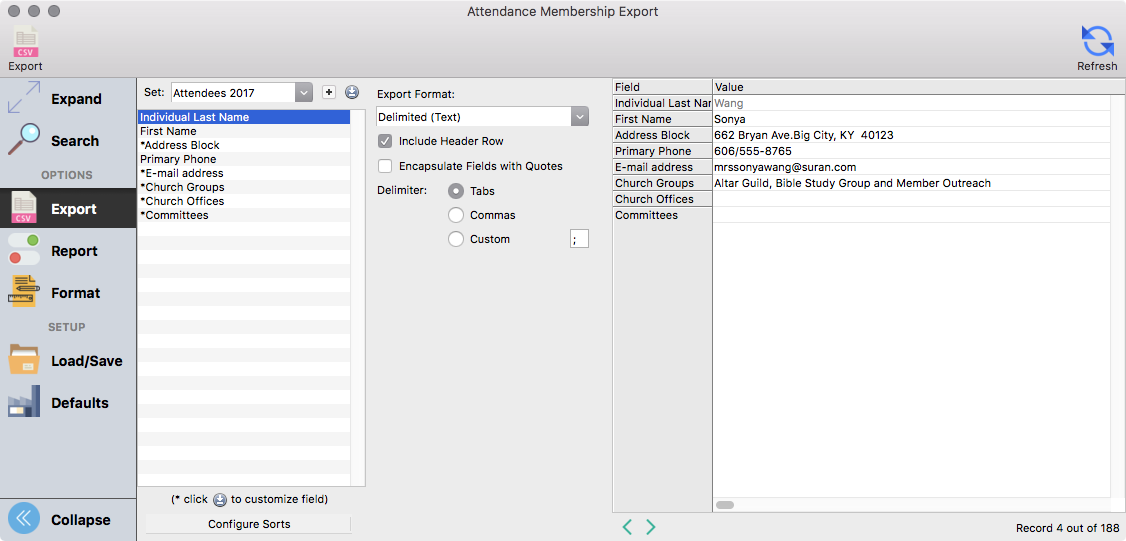Click the add set plus icon
This screenshot has height=541, width=1126.
click(x=329, y=92)
